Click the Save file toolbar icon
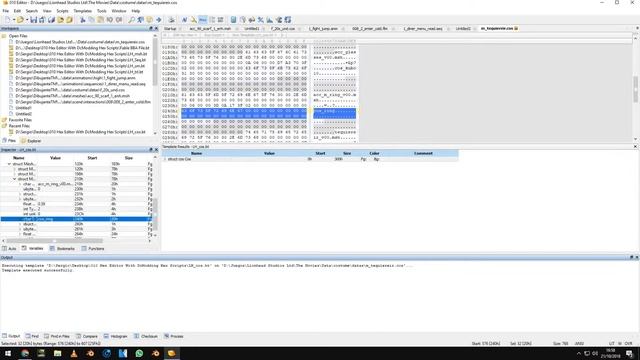The width and height of the screenshot is (640, 360). pos(33,20)
